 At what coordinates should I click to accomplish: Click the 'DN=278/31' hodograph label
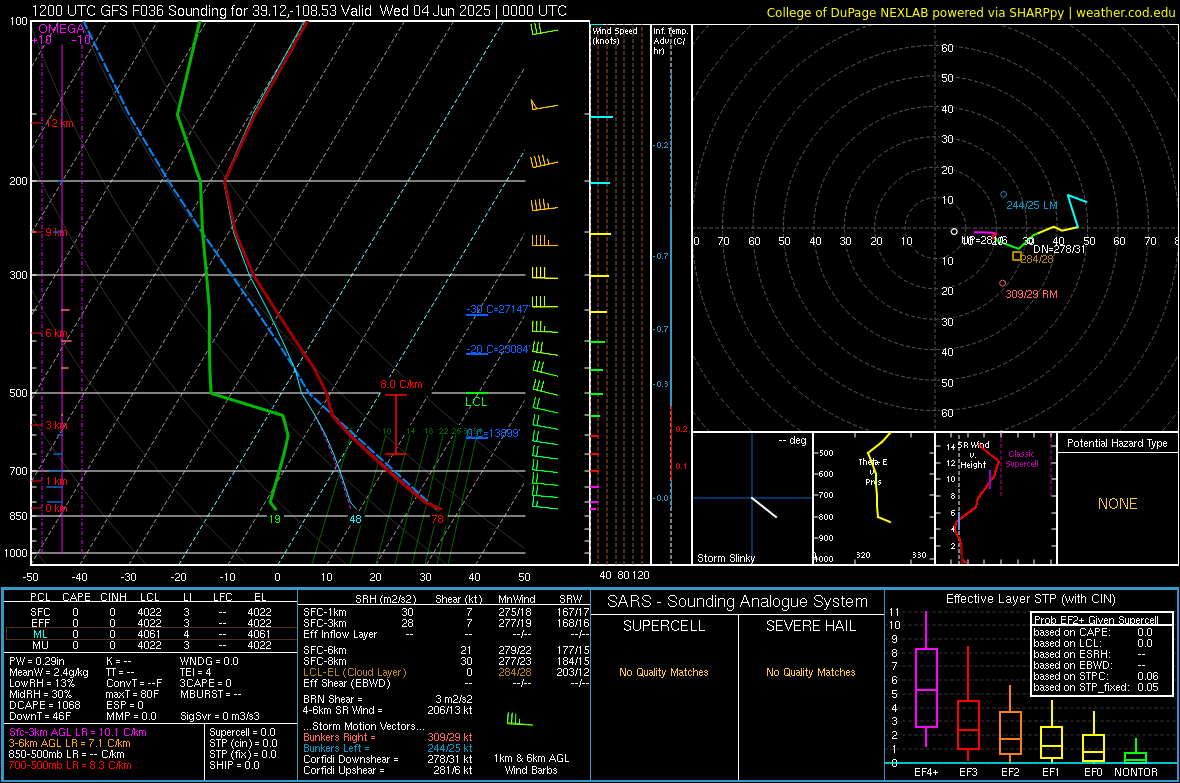1059,249
